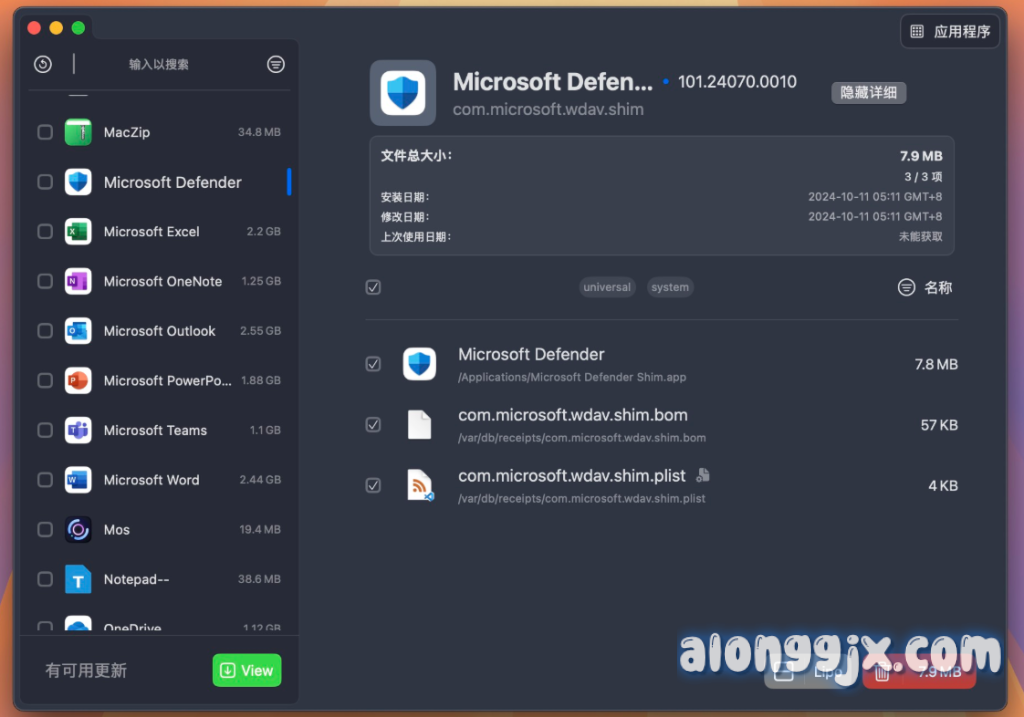This screenshot has height=717, width=1024.
Task: Filter by the universal tag
Action: 607,287
